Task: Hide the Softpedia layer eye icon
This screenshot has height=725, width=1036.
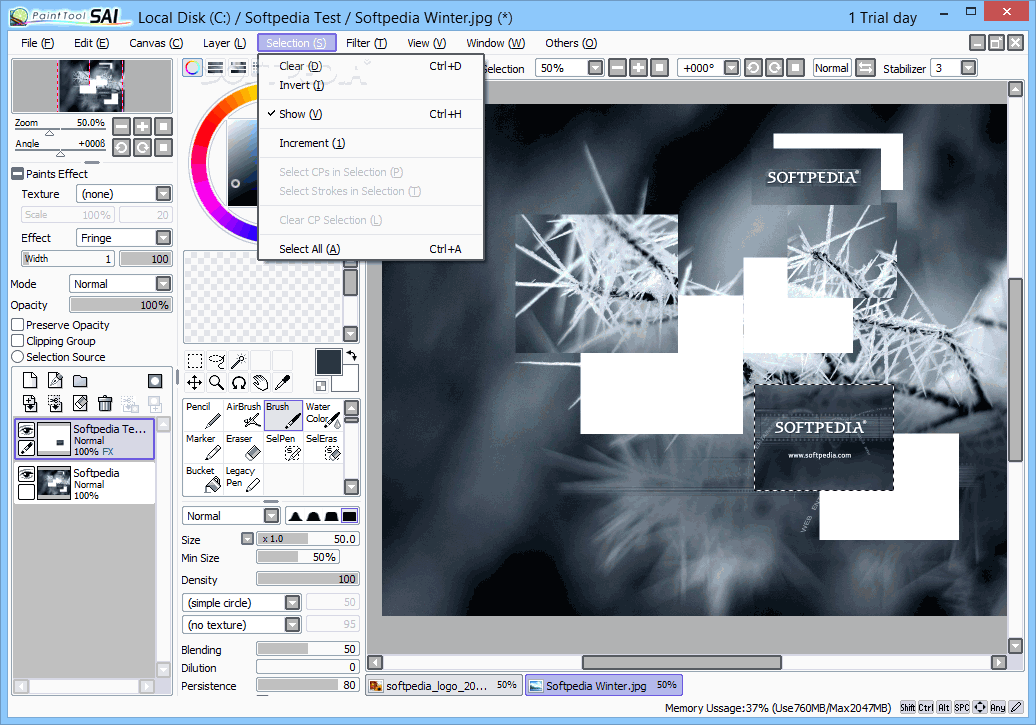Action: pos(26,475)
